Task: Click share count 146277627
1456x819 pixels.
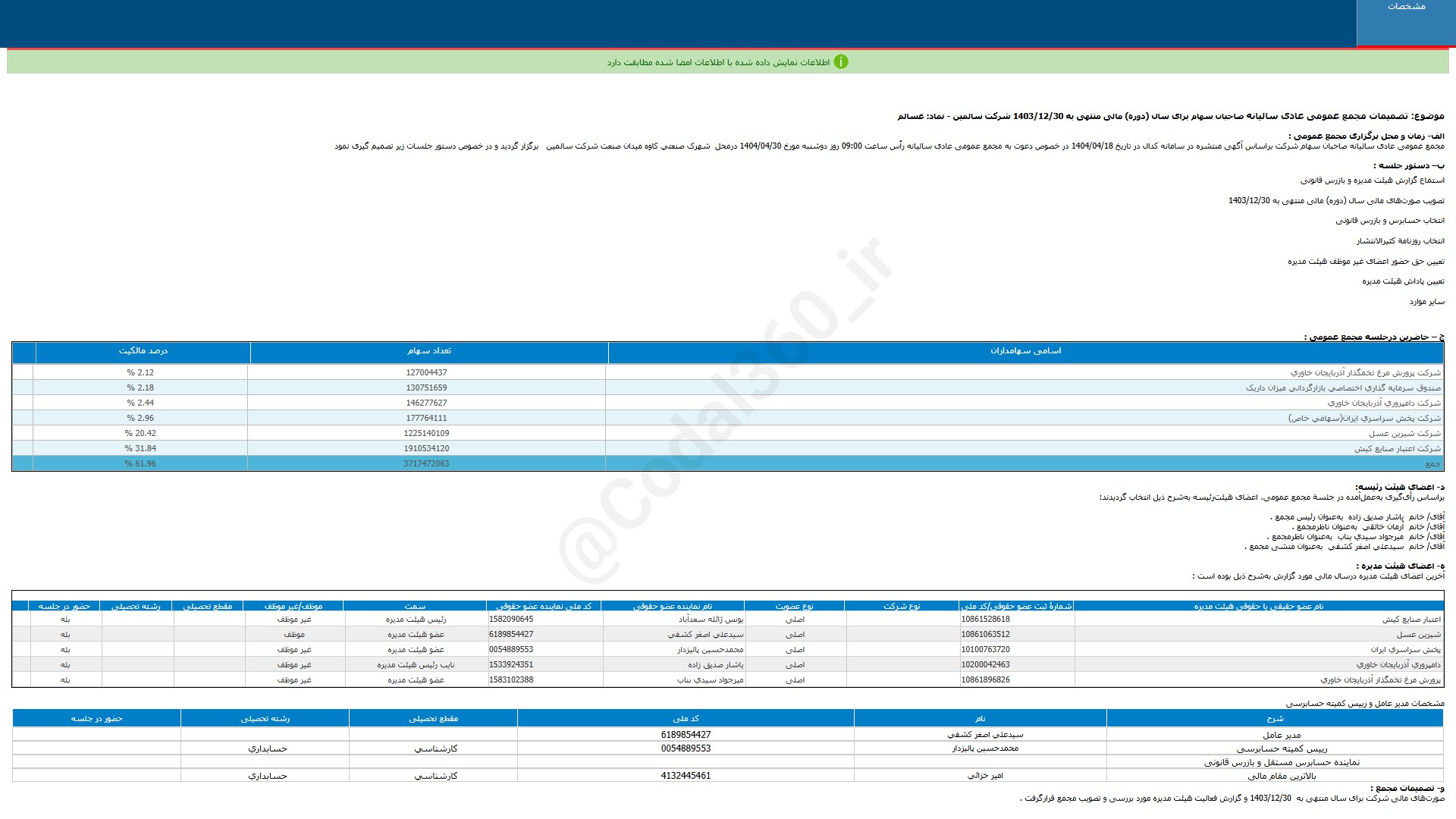Action: (x=426, y=403)
